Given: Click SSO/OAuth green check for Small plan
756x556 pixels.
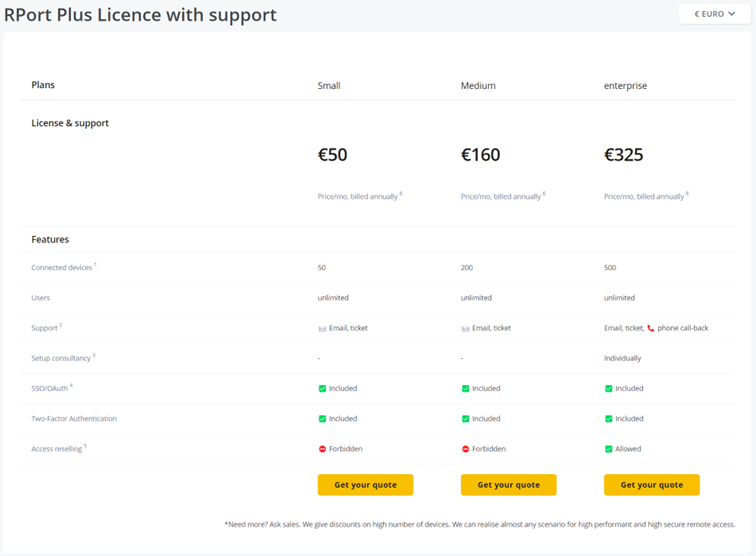Looking at the screenshot, I should (x=322, y=388).
